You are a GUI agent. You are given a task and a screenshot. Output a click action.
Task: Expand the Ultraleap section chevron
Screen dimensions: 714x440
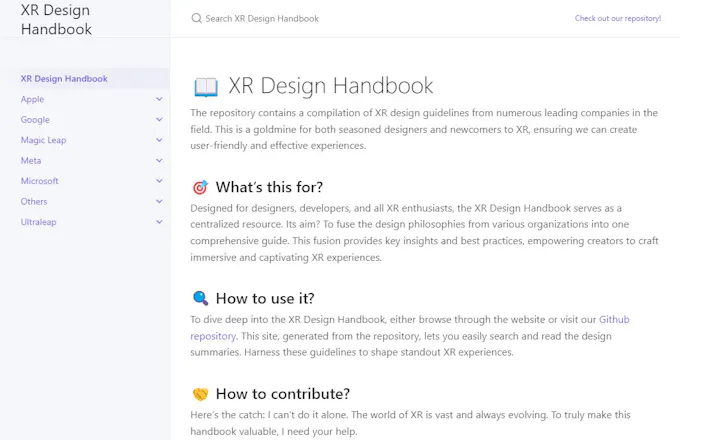click(x=159, y=222)
